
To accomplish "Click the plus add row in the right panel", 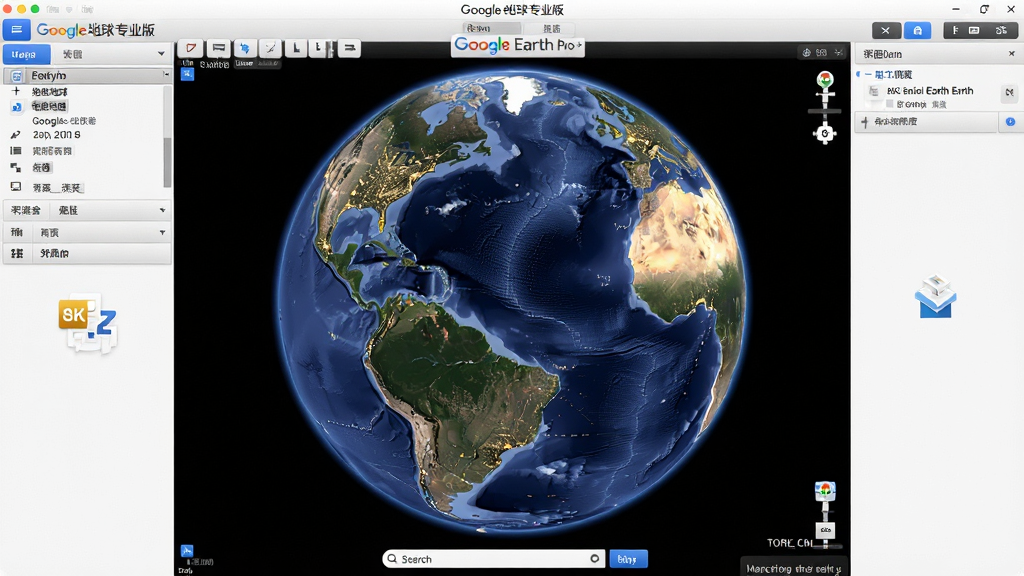I will [x=926, y=122].
